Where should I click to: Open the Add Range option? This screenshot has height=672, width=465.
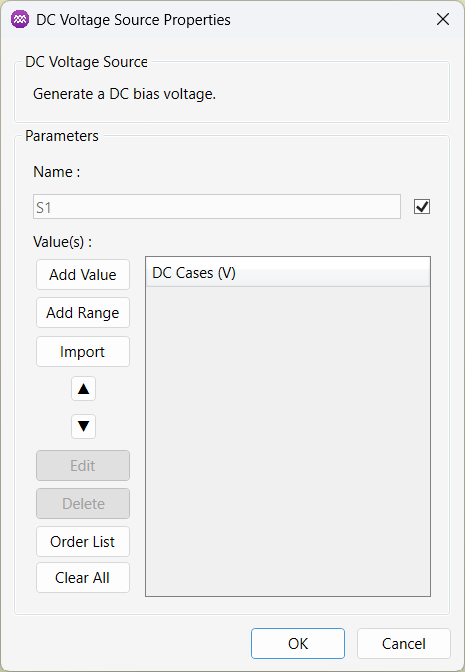point(83,313)
